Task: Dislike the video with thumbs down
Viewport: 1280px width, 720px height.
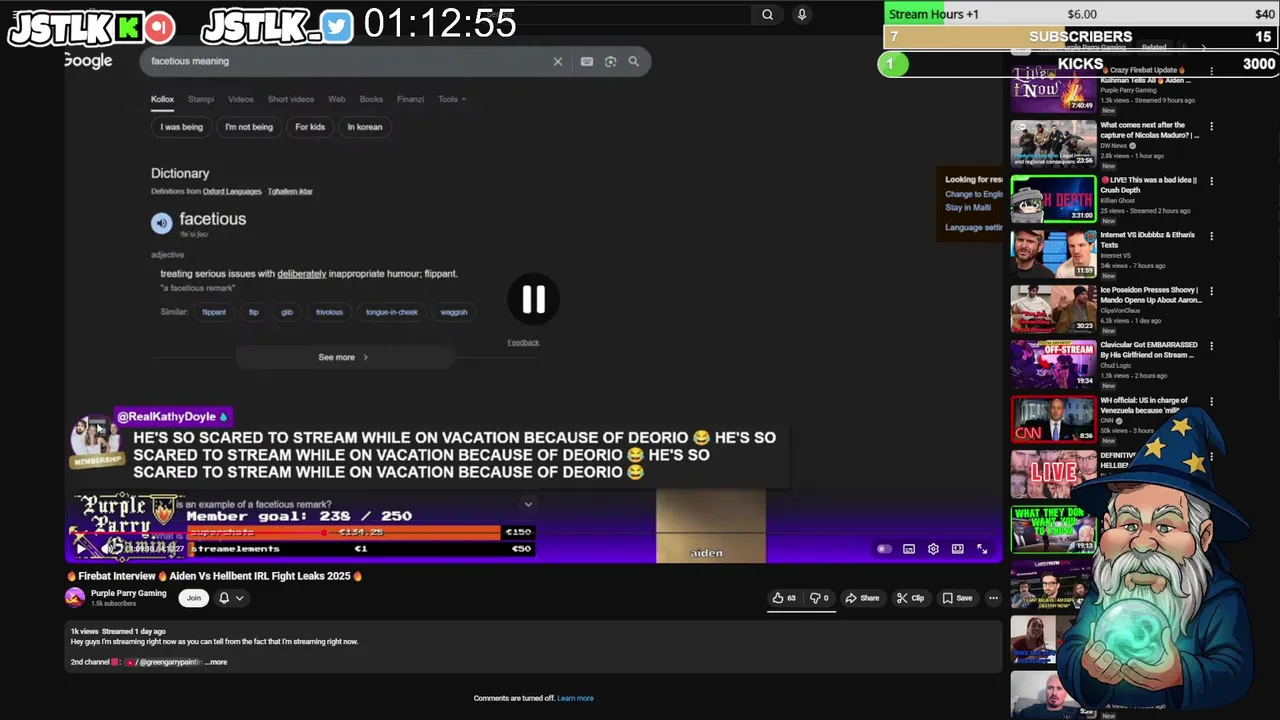Action: pyautogui.click(x=819, y=598)
